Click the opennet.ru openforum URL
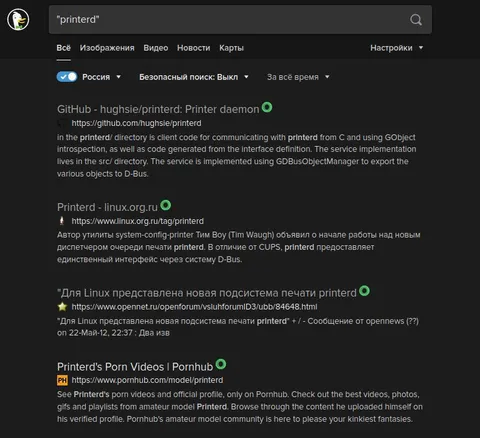 [x=194, y=307]
